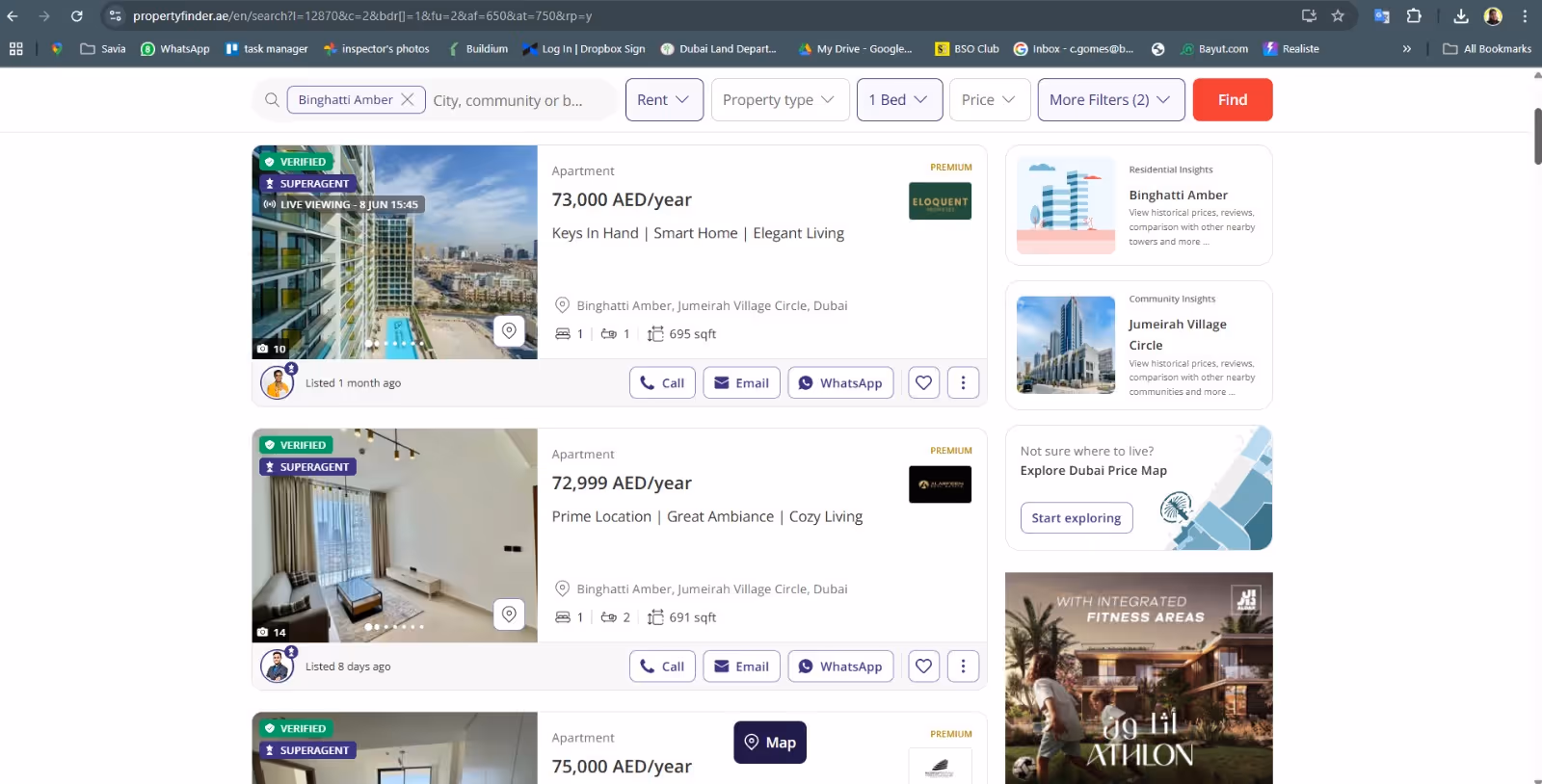Viewport: 1542px width, 784px height.
Task: Save 73,000 AED listing with heart
Action: pos(923,382)
